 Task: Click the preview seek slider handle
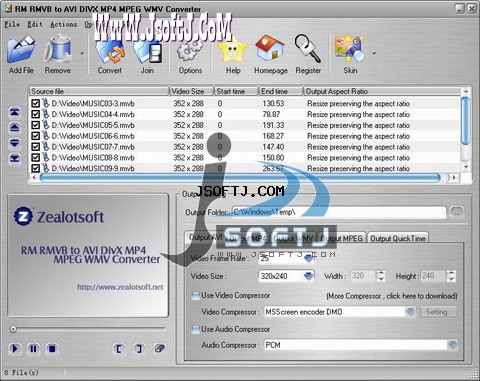[x=13, y=329]
